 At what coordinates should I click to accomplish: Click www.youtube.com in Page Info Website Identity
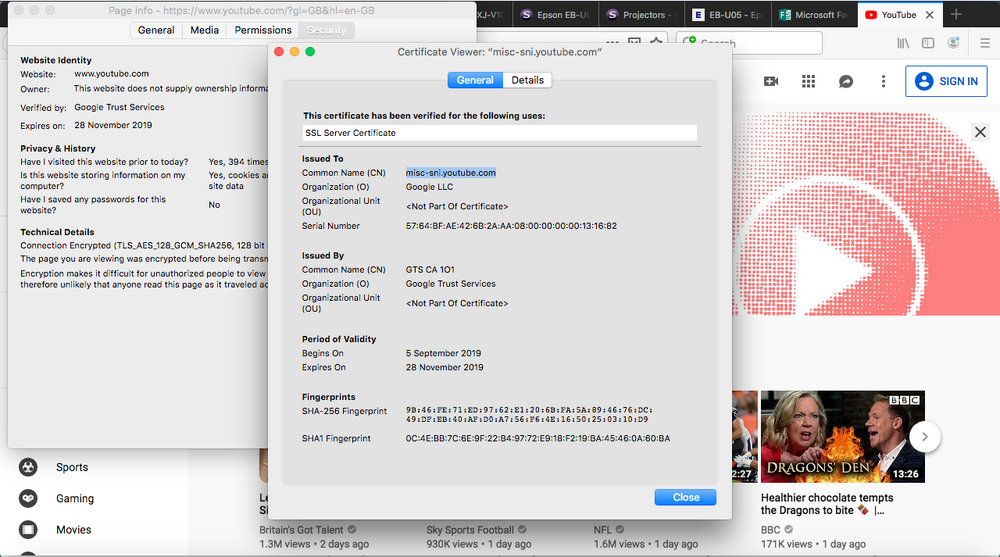(112, 74)
